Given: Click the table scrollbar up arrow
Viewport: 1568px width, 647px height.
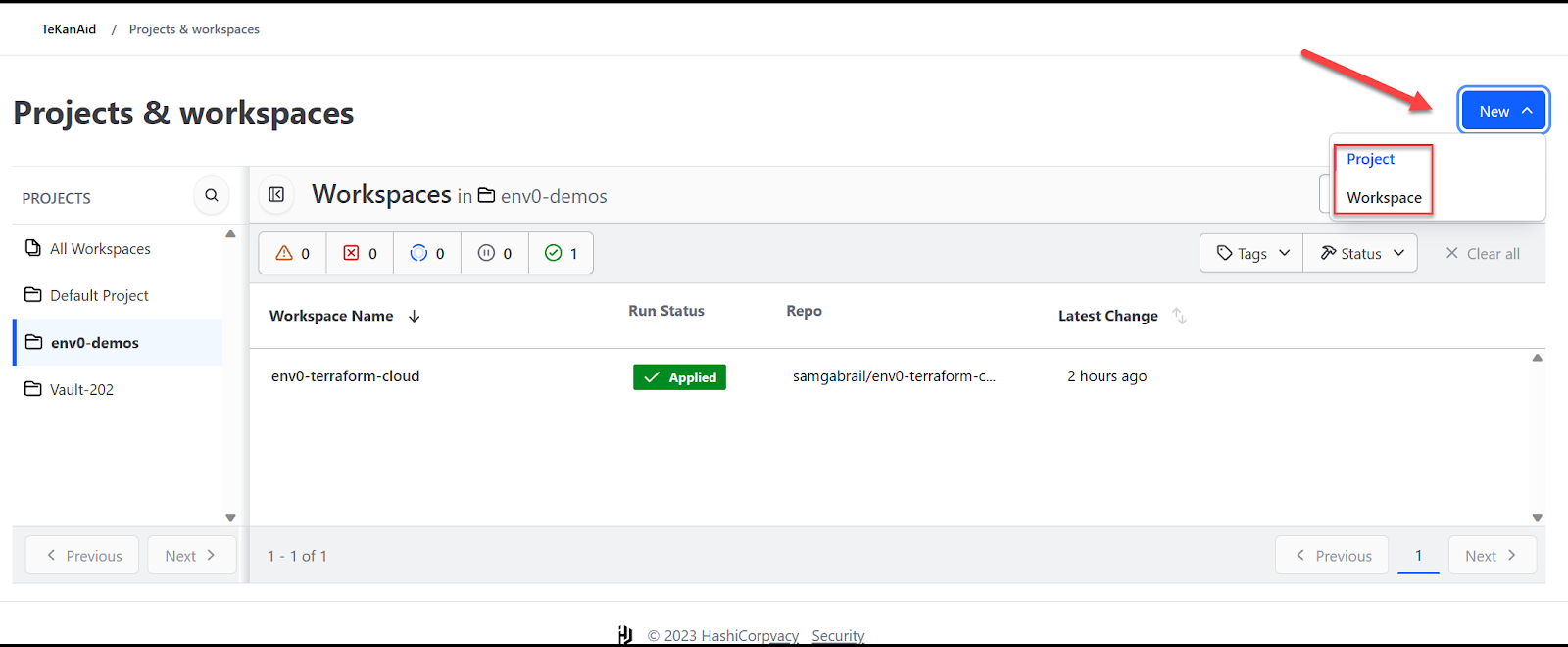Looking at the screenshot, I should 1537,358.
